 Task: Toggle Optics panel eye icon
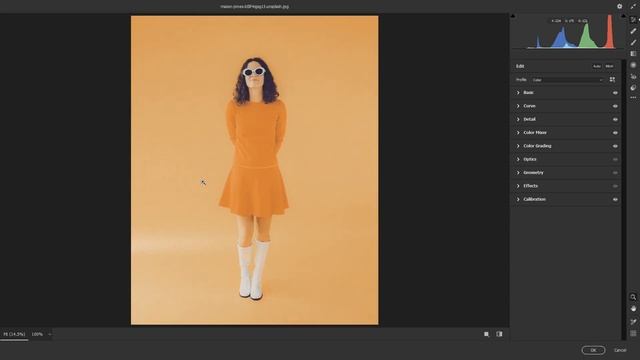(615, 160)
